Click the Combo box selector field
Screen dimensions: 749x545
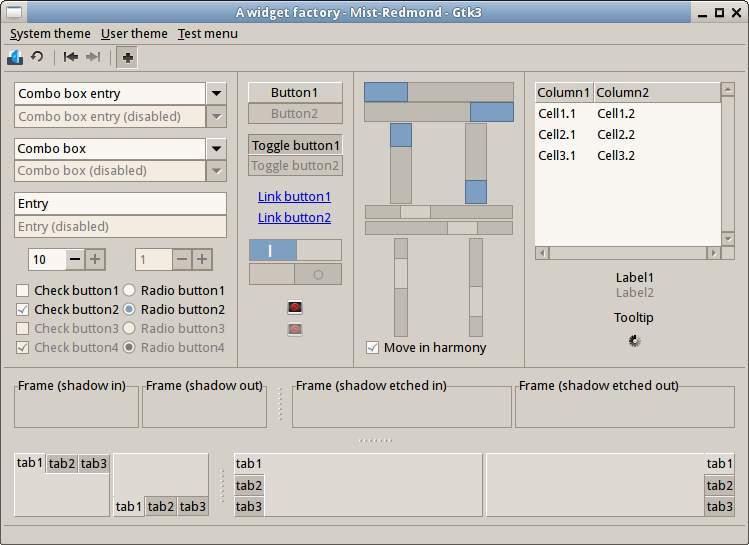pyautogui.click(x=110, y=149)
